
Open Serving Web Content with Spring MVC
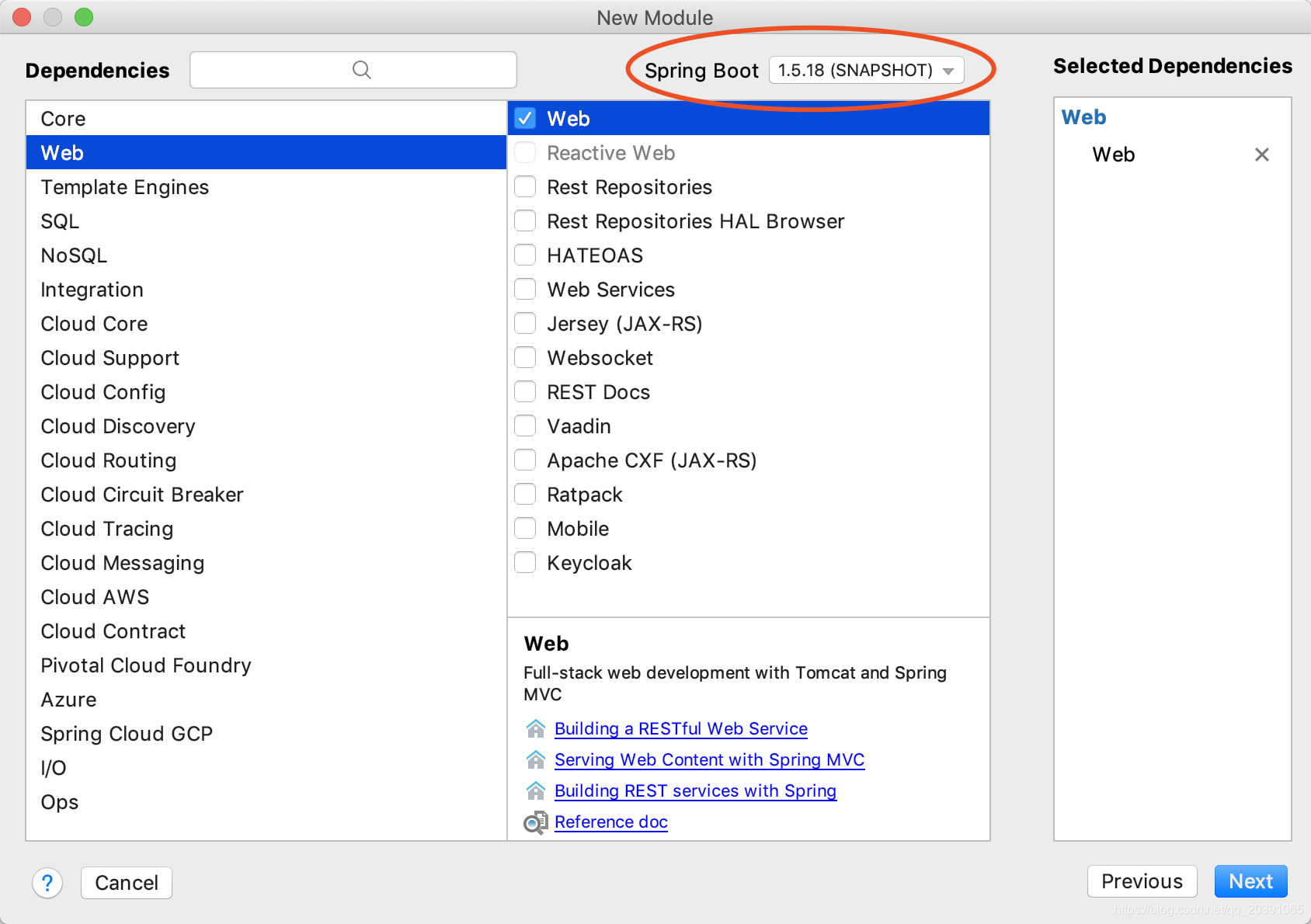point(709,759)
